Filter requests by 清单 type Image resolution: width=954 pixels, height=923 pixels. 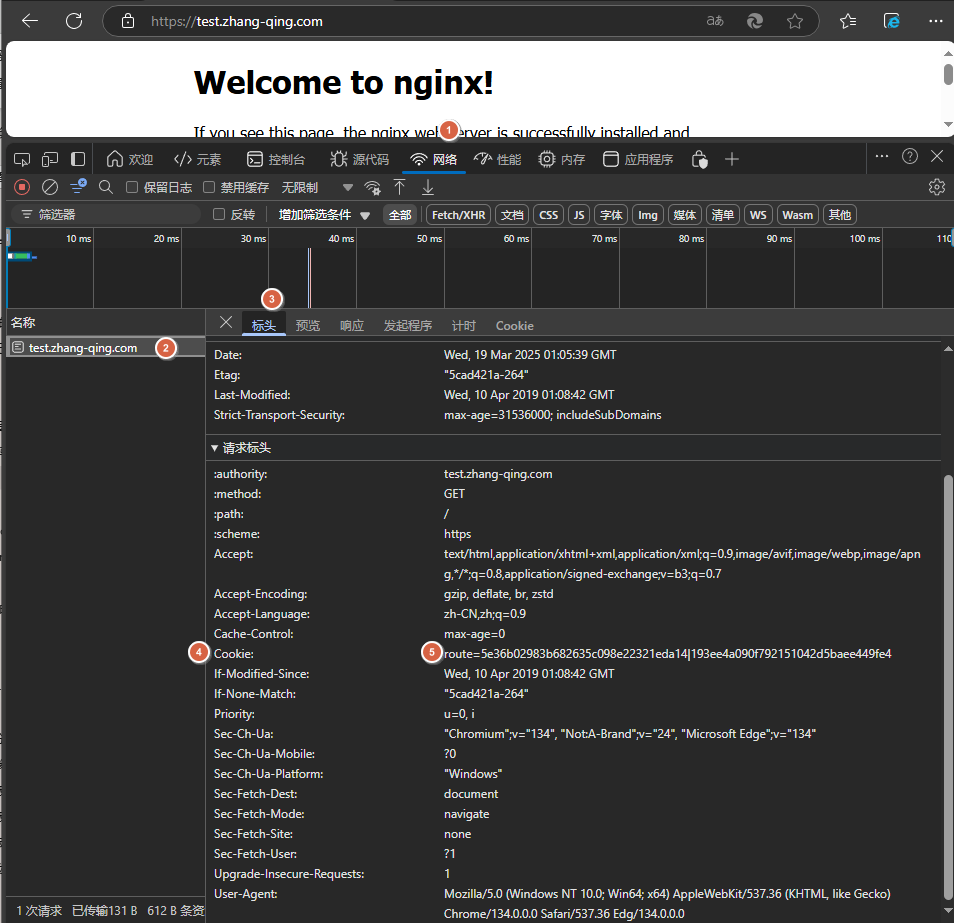[x=722, y=215]
